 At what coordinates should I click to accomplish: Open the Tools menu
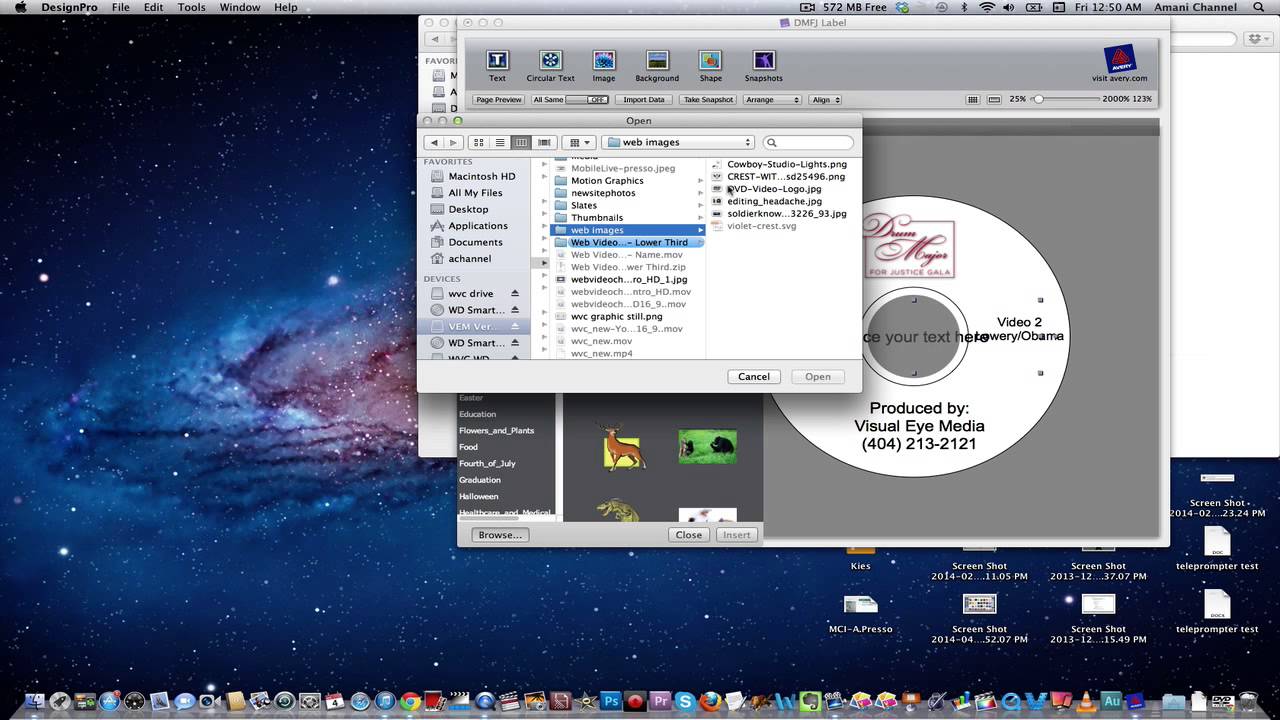tap(191, 7)
